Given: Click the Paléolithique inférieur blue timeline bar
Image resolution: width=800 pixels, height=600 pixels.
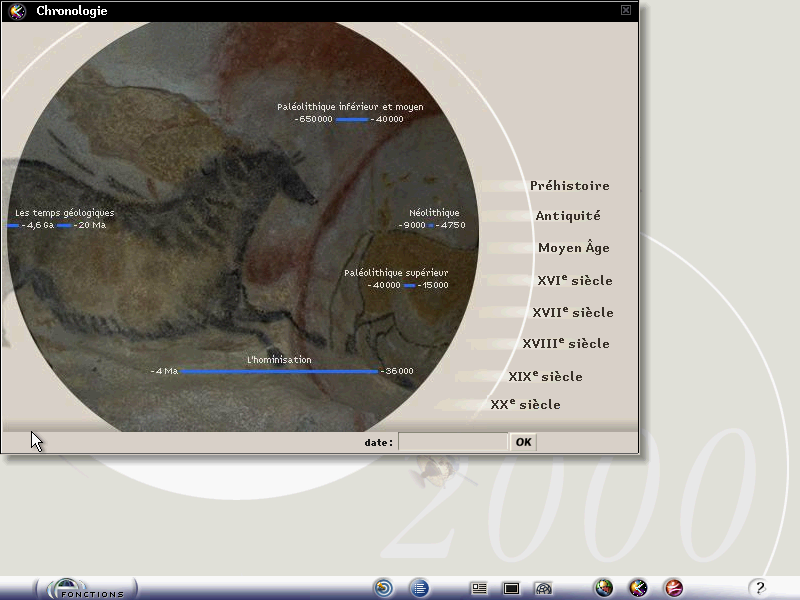Looking at the screenshot, I should (x=352, y=119).
